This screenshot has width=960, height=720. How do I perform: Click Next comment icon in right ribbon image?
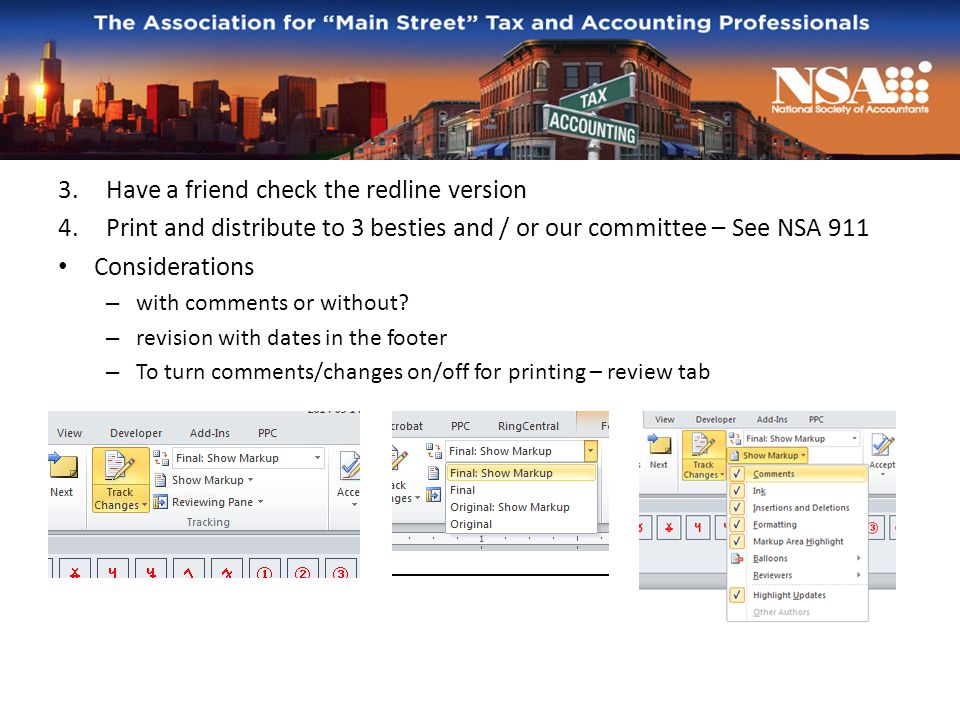coord(660,444)
